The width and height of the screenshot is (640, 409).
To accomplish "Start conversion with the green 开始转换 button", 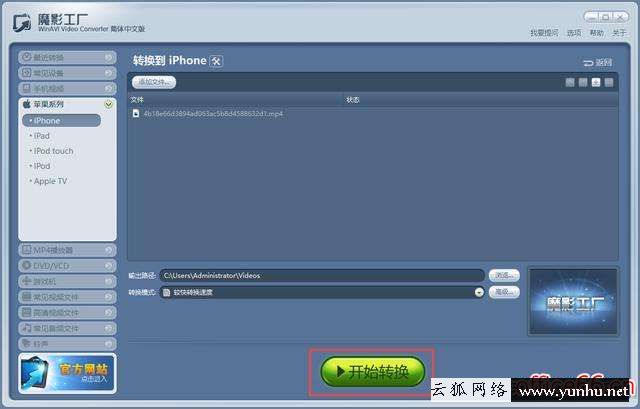I will tap(372, 371).
